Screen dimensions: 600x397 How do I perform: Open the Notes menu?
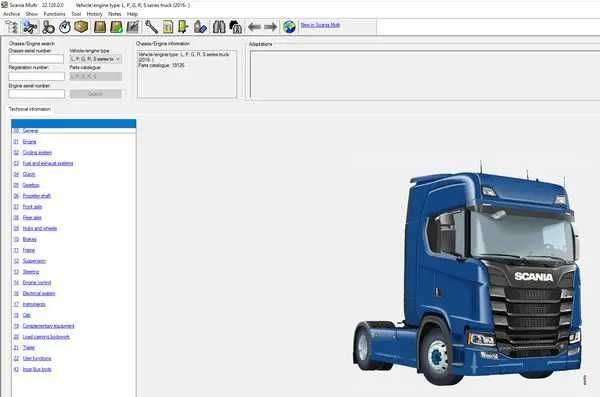[x=114, y=14]
